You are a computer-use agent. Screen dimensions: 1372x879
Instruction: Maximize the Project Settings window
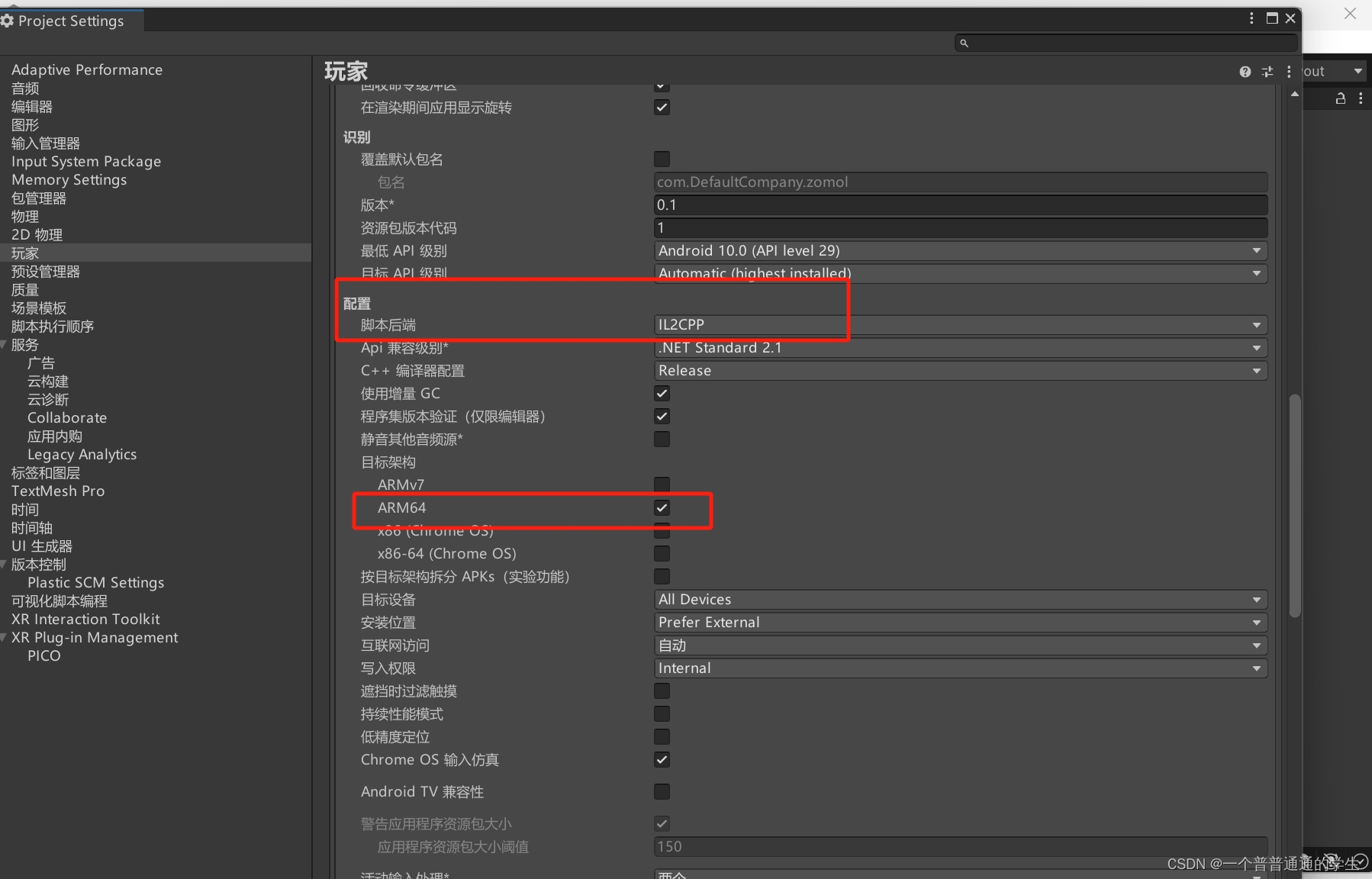1272,18
